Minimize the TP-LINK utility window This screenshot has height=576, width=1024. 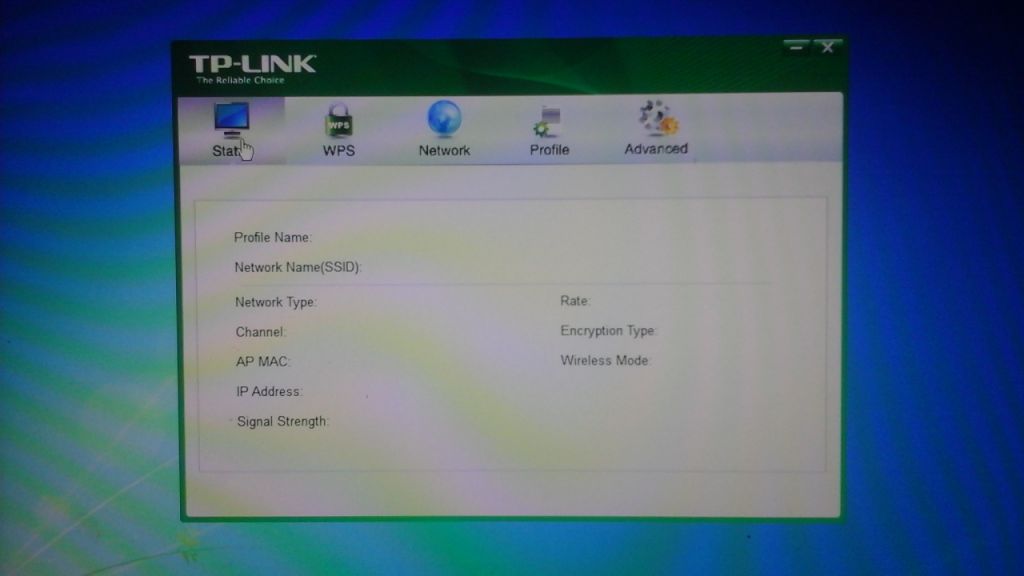click(796, 46)
